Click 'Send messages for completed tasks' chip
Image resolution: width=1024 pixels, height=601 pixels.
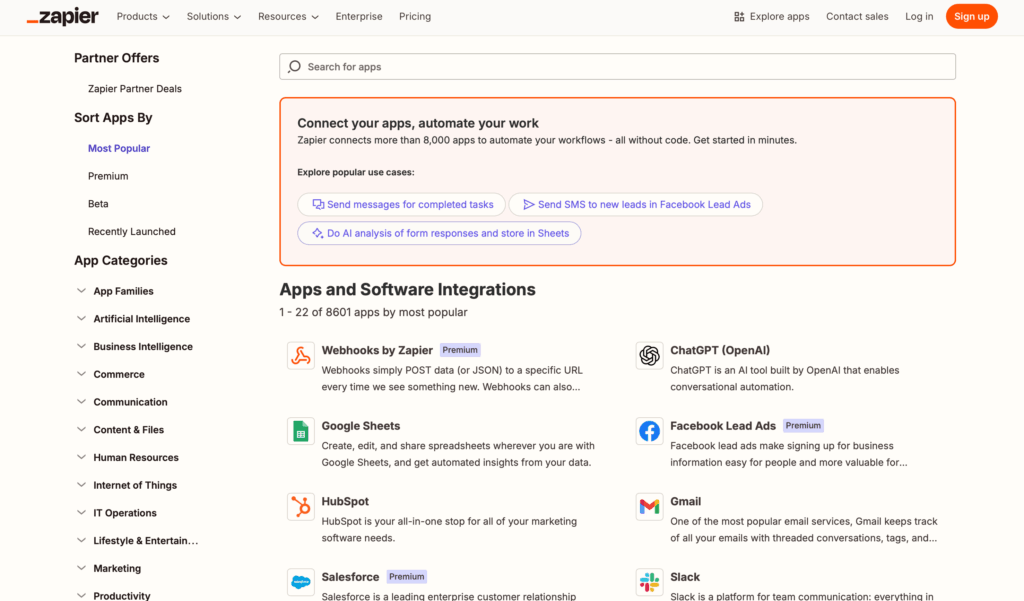click(402, 204)
